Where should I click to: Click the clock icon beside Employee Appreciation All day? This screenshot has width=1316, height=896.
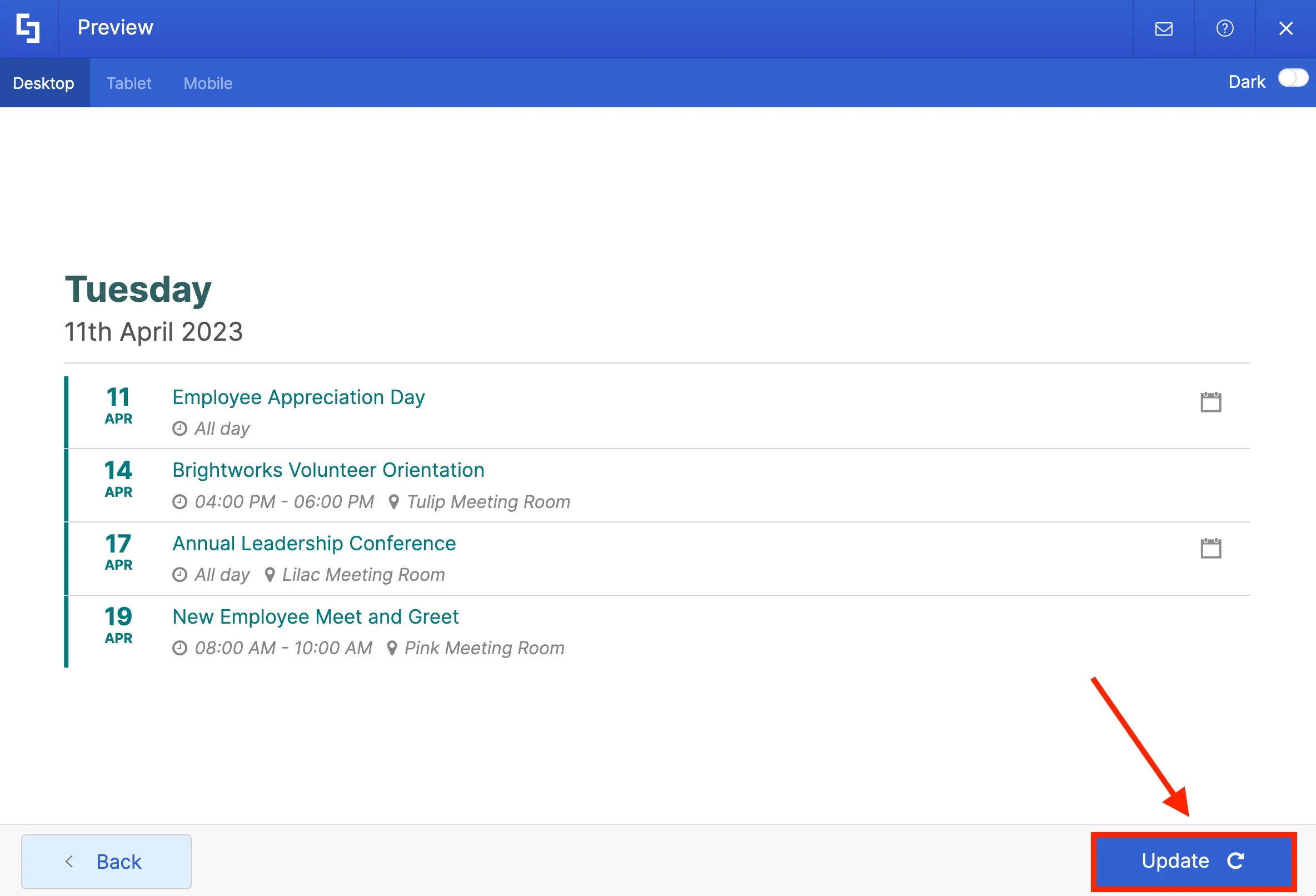pyautogui.click(x=180, y=429)
